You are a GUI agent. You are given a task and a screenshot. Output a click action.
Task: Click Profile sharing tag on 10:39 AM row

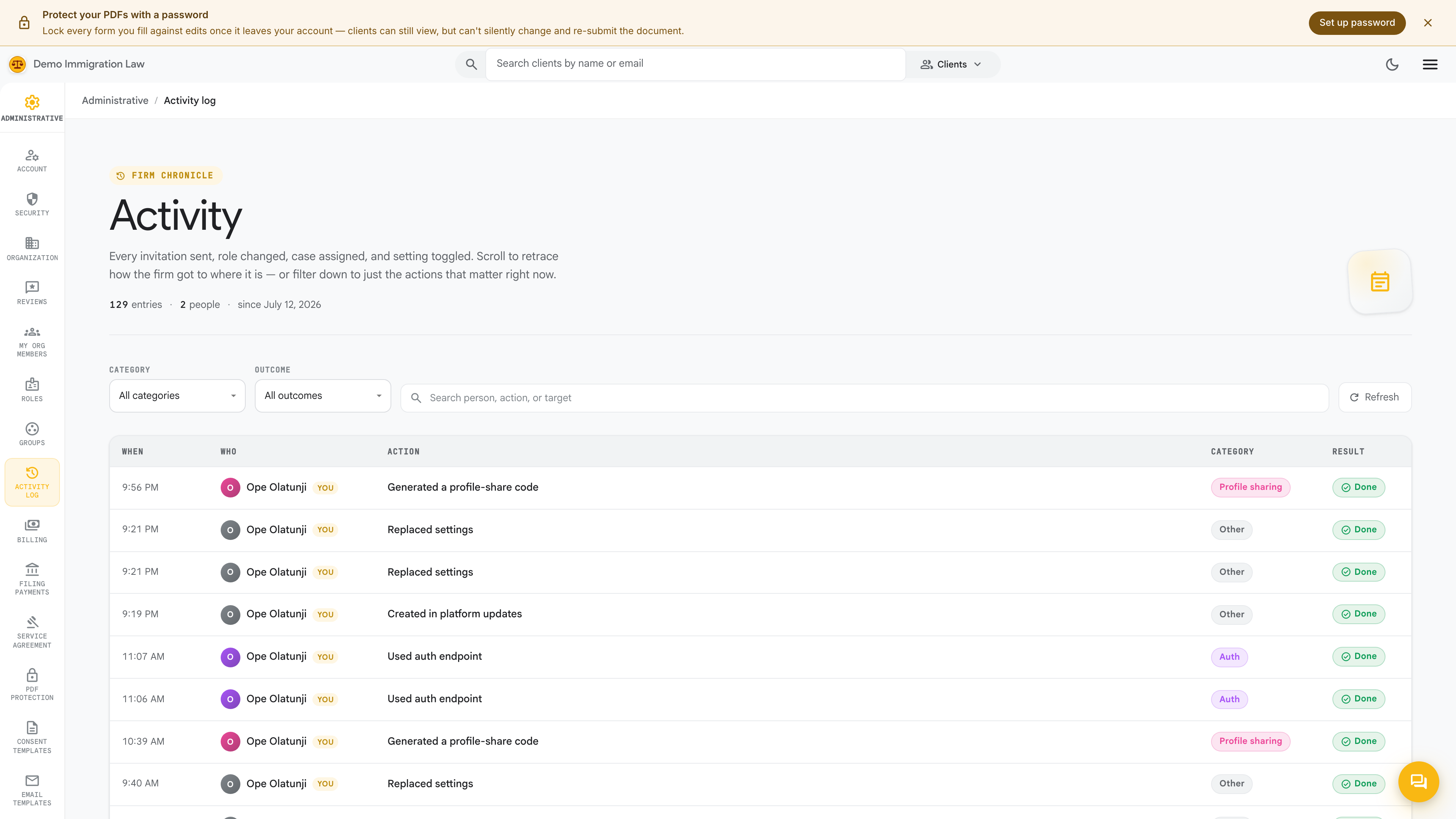click(x=1250, y=741)
